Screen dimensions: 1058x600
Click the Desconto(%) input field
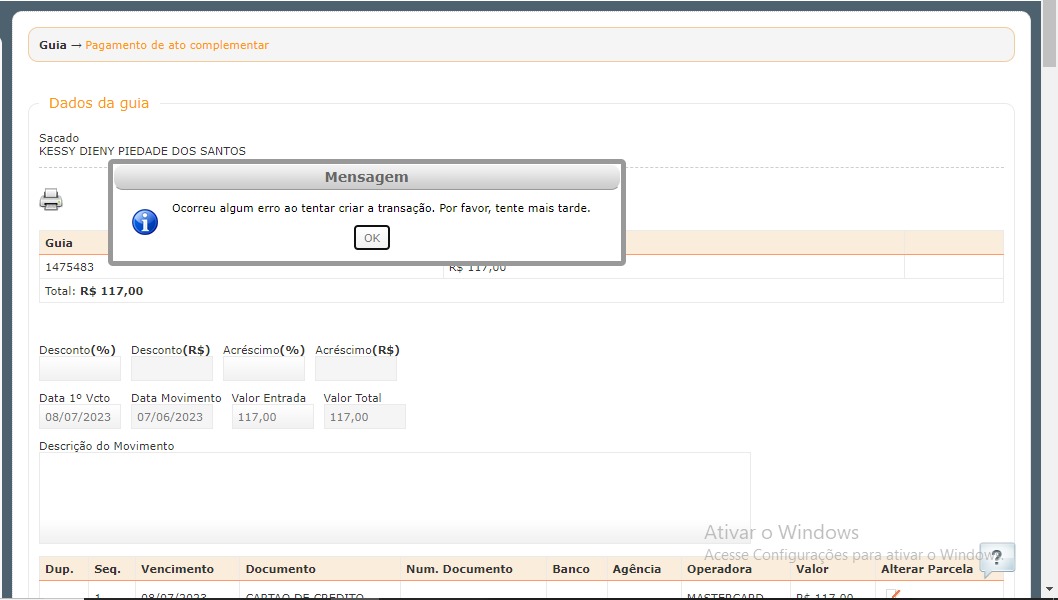pyautogui.click(x=80, y=369)
